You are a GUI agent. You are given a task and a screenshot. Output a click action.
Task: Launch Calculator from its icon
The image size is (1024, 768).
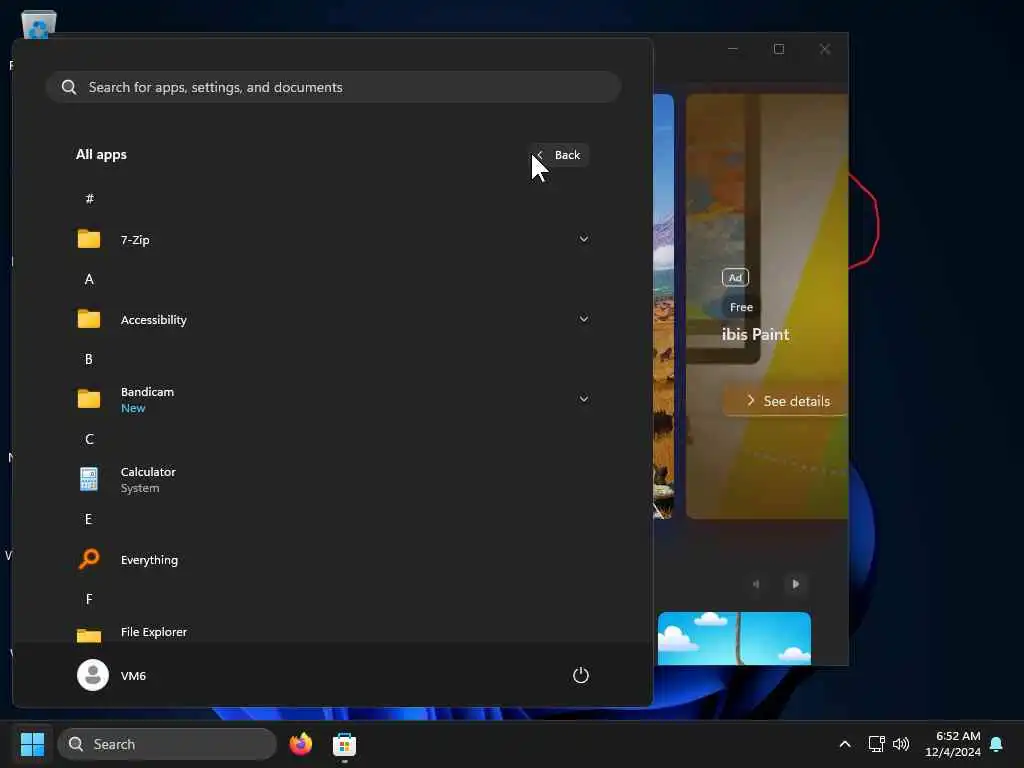pyautogui.click(x=89, y=479)
